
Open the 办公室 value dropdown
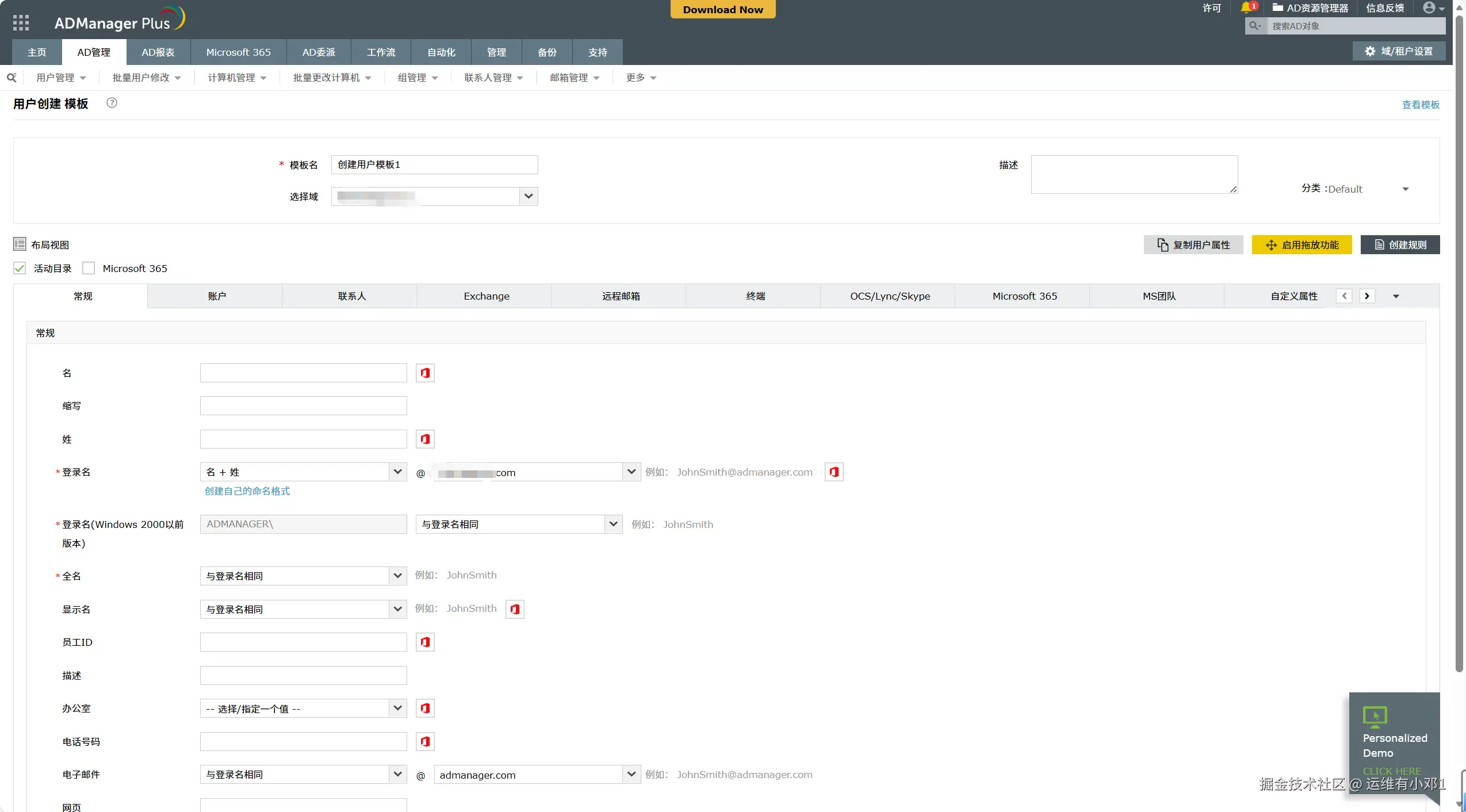397,708
